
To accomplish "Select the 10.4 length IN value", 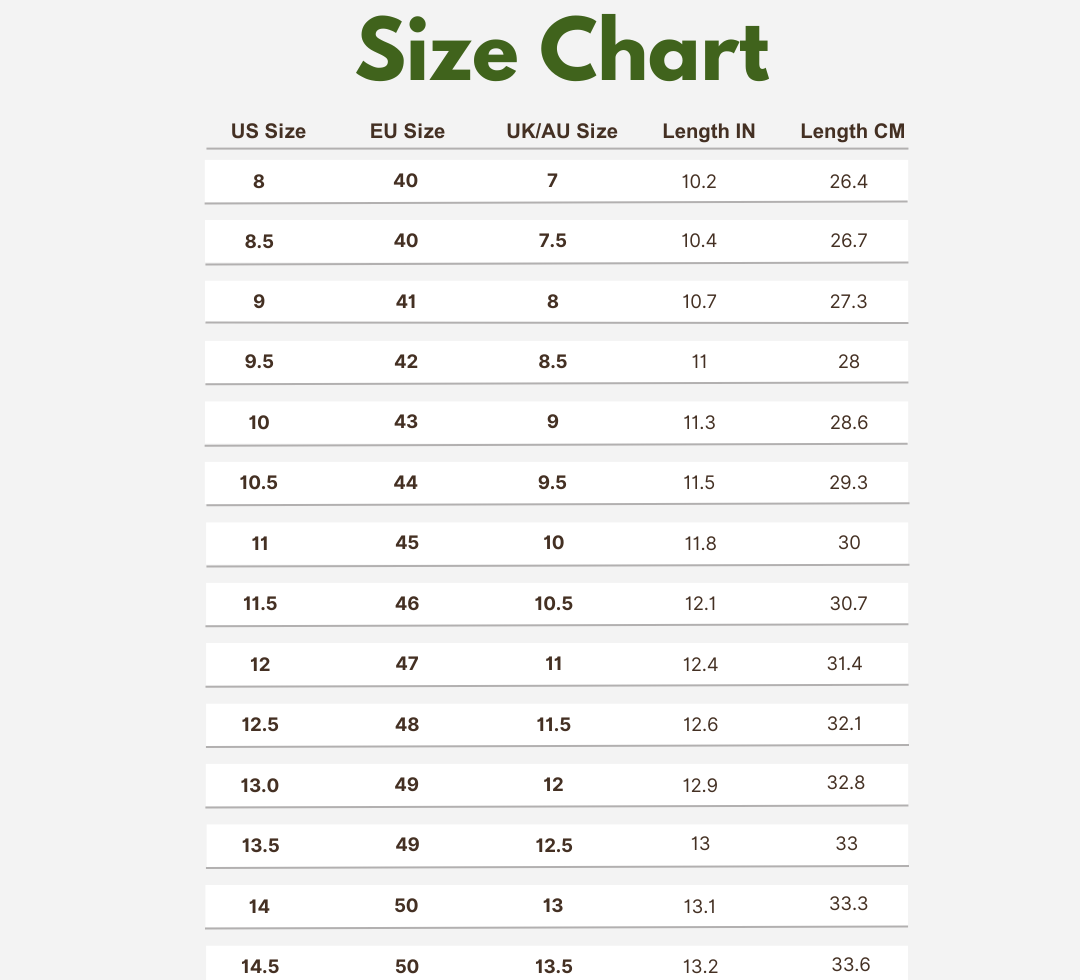I will click(700, 241).
